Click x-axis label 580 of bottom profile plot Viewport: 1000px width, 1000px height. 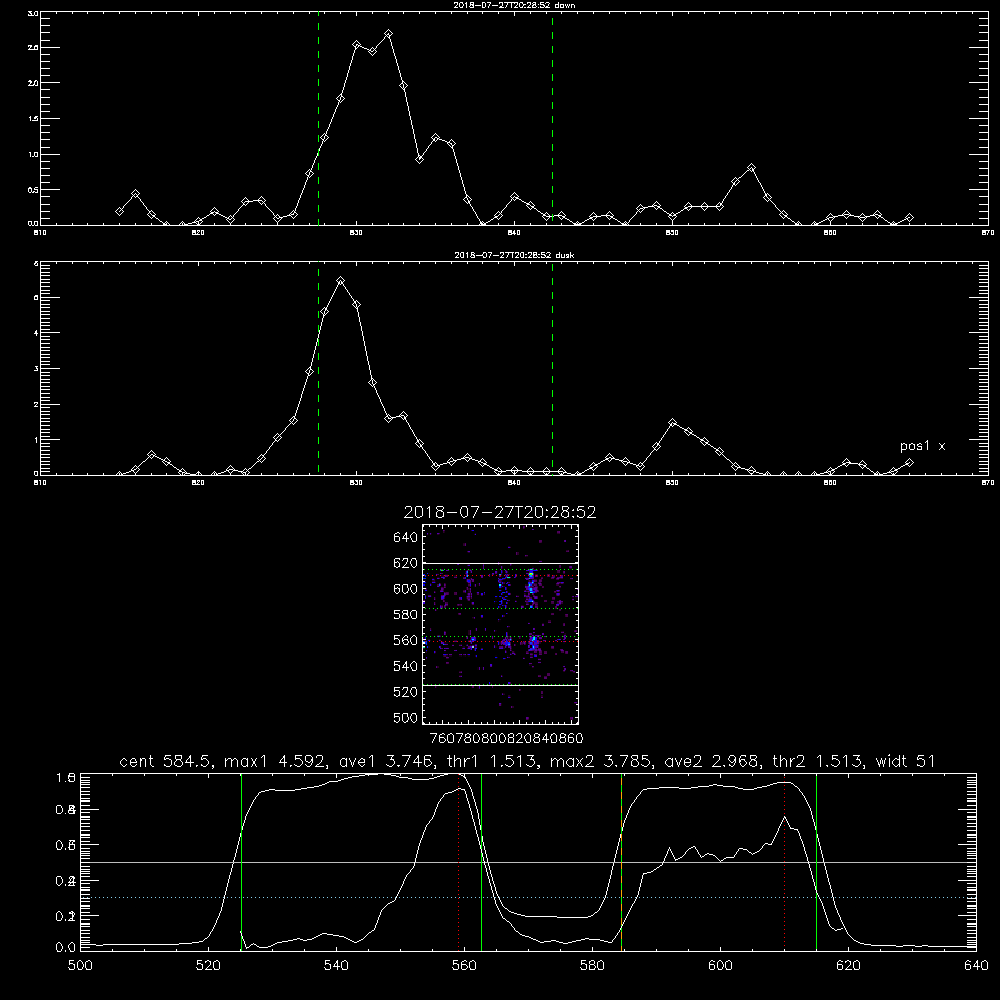(592, 966)
